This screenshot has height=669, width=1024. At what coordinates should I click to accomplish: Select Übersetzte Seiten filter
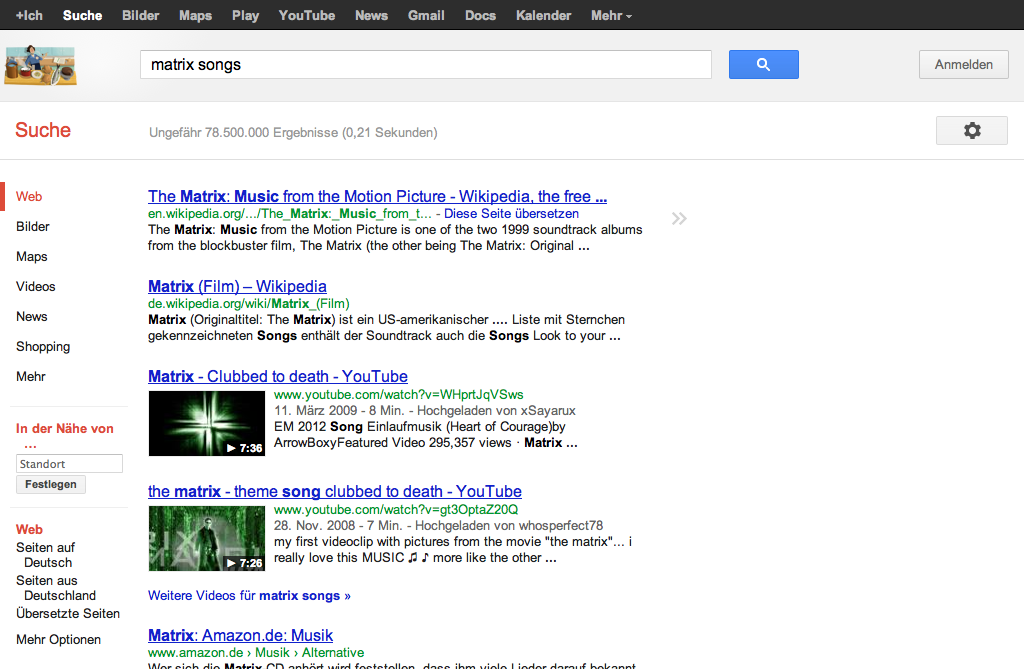pyautogui.click(x=68, y=613)
